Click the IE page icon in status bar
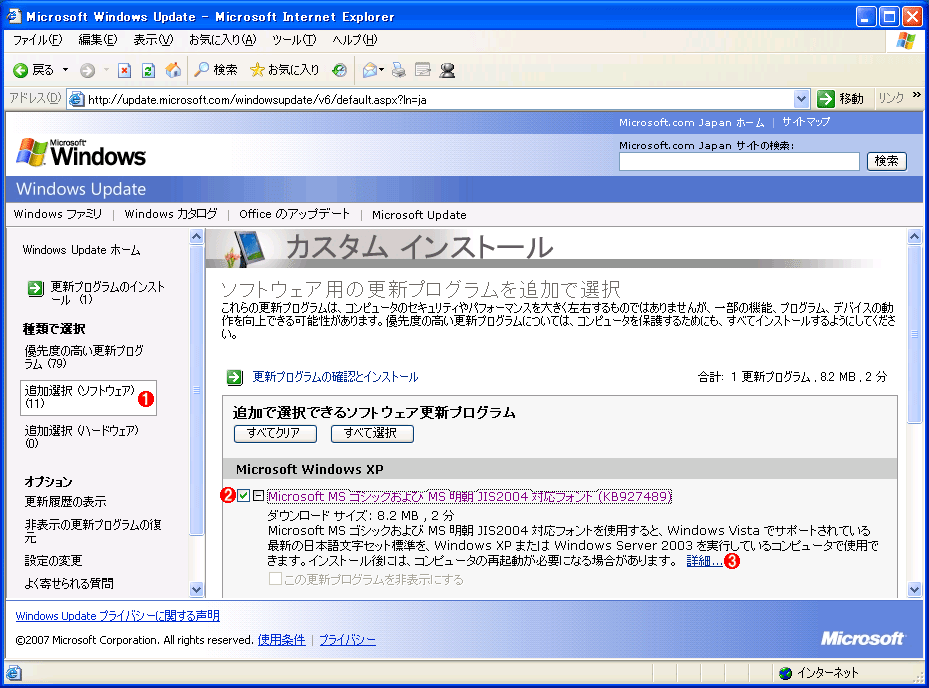This screenshot has width=929, height=688. pyautogui.click(x=14, y=673)
